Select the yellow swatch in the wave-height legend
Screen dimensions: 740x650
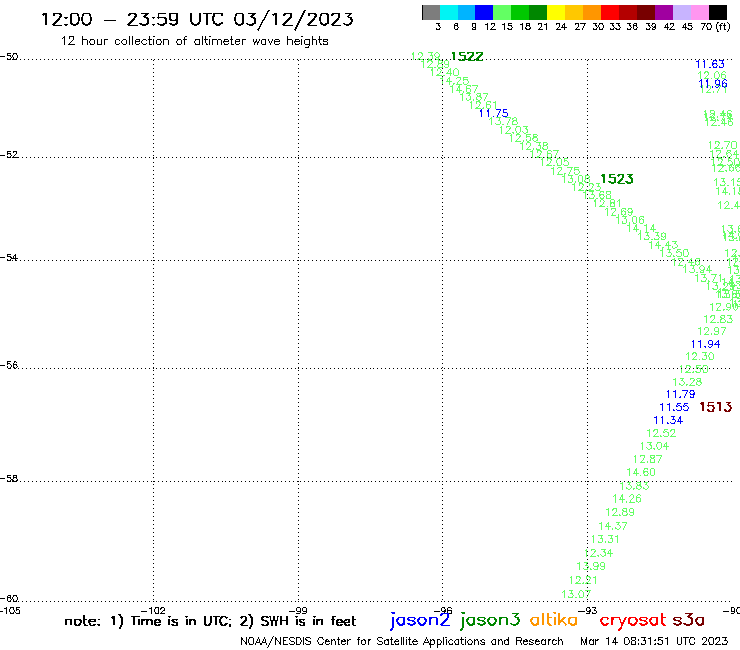point(556,12)
